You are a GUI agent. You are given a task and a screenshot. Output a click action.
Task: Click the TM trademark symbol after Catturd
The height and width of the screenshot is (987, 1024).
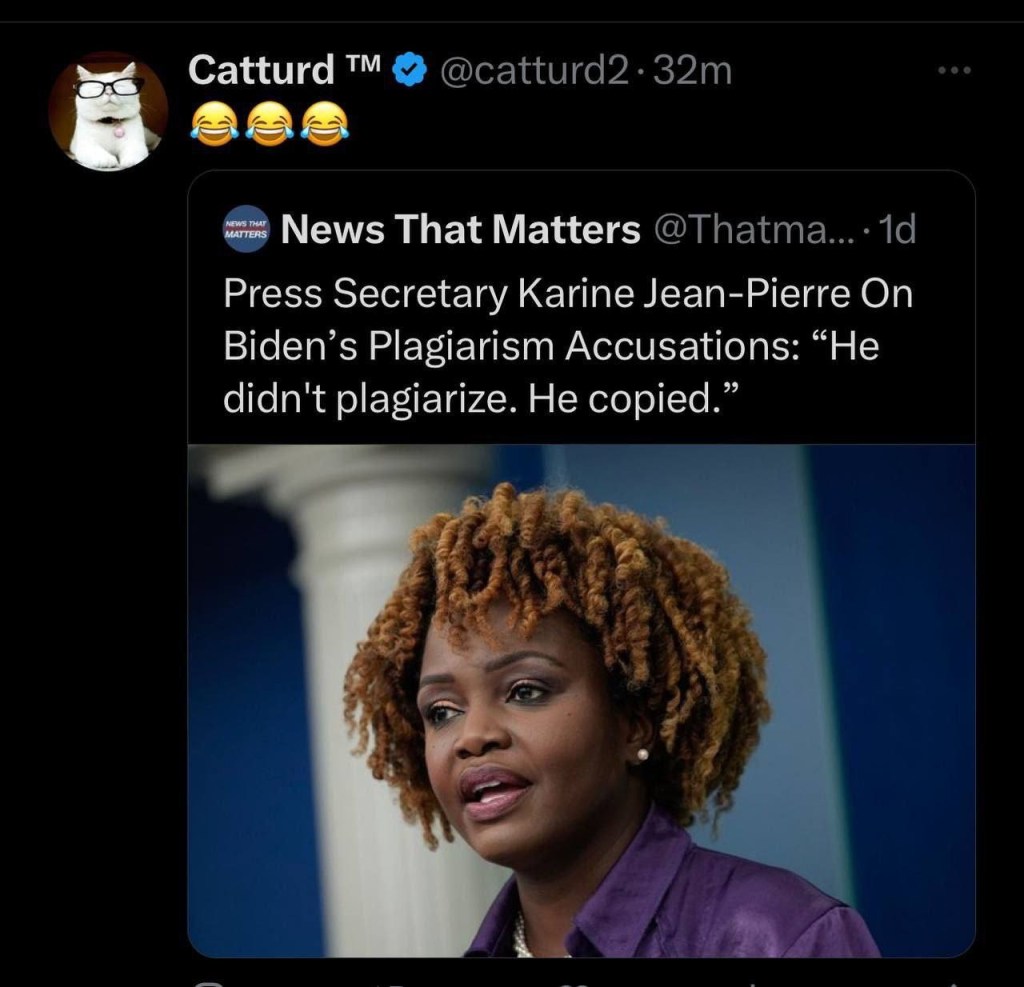pyautogui.click(x=362, y=63)
